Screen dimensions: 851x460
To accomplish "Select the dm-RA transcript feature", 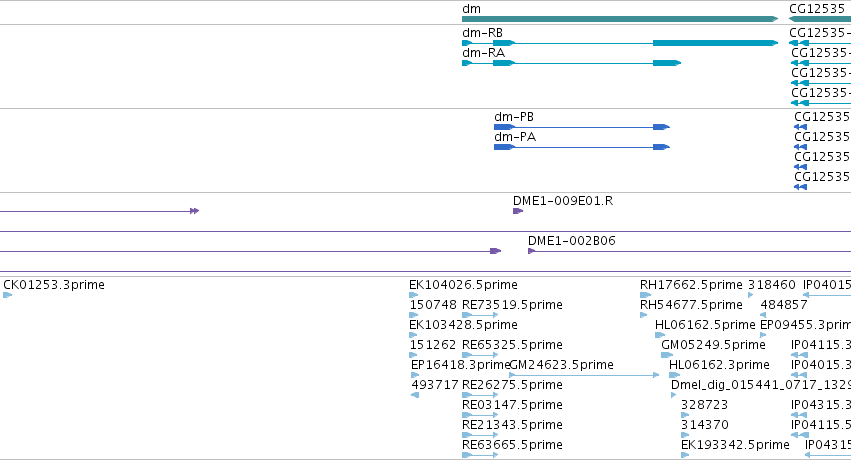I will click(571, 63).
